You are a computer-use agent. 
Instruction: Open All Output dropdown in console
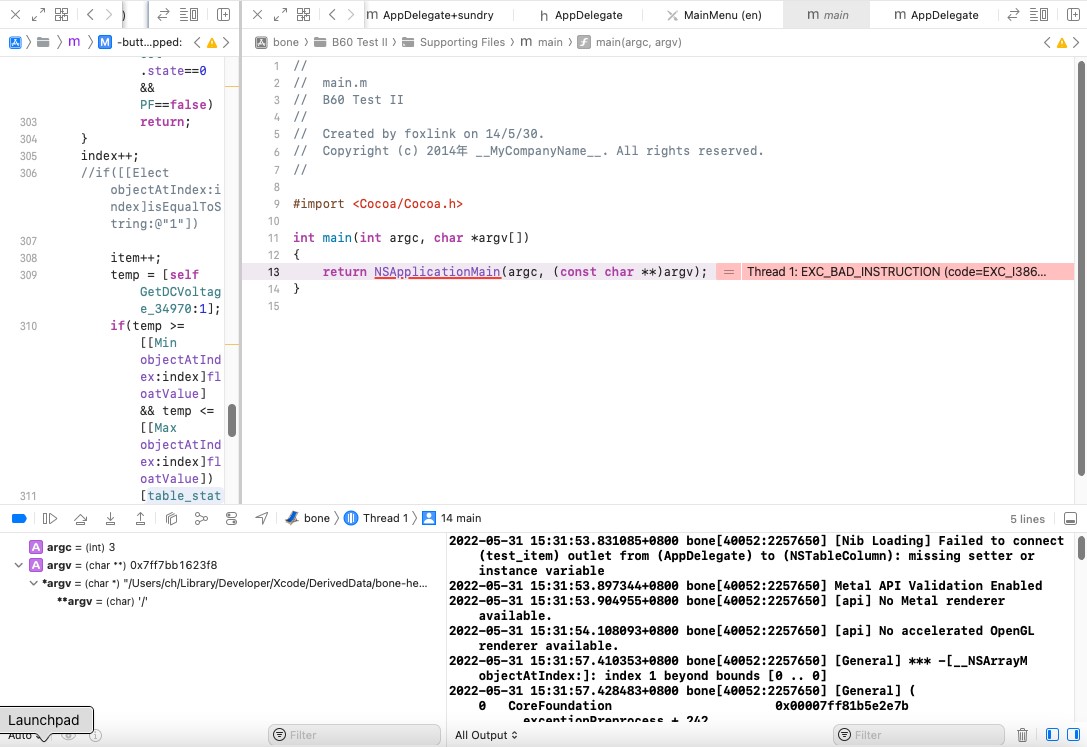click(x=486, y=735)
